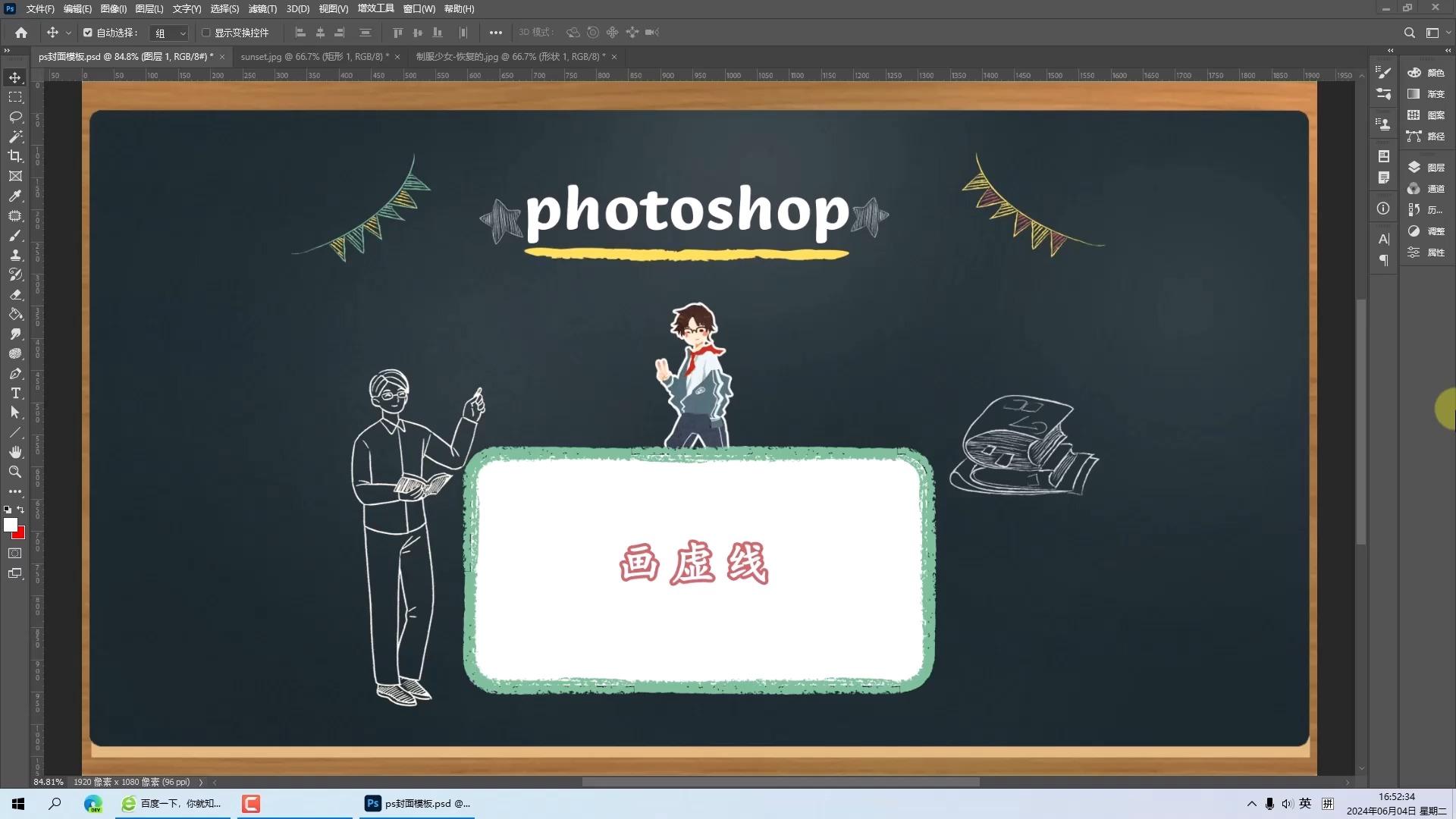This screenshot has width=1456, height=819.
Task: Select the Clone Stamp tool
Action: (x=15, y=255)
